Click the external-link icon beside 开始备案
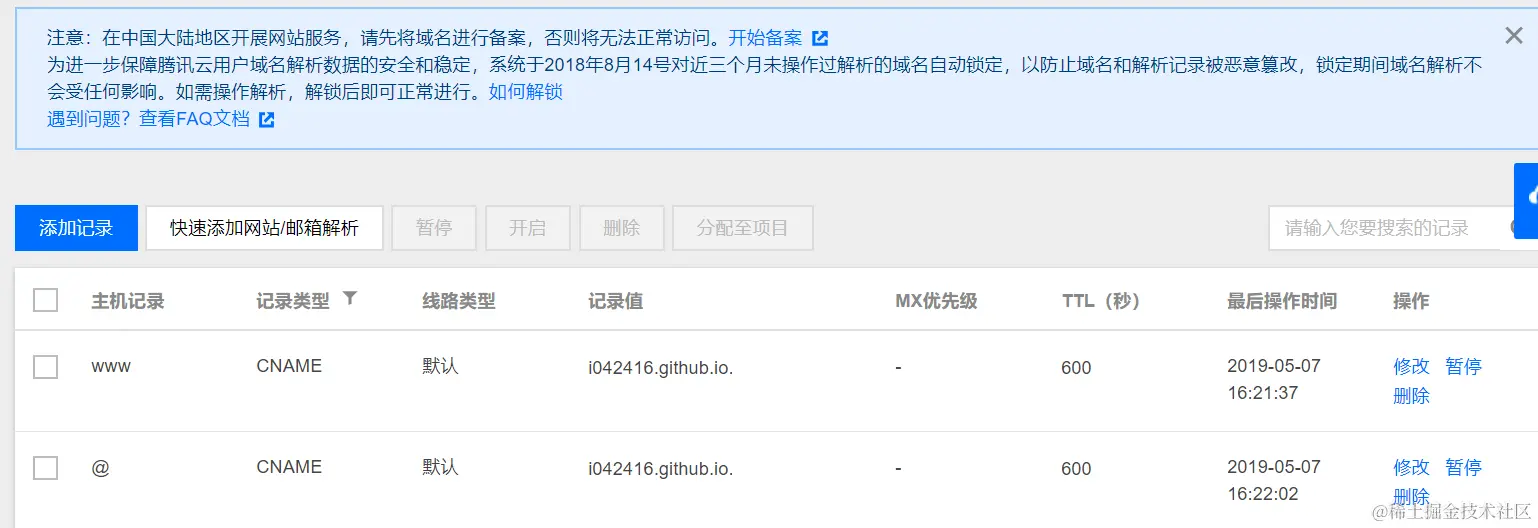 pos(820,39)
